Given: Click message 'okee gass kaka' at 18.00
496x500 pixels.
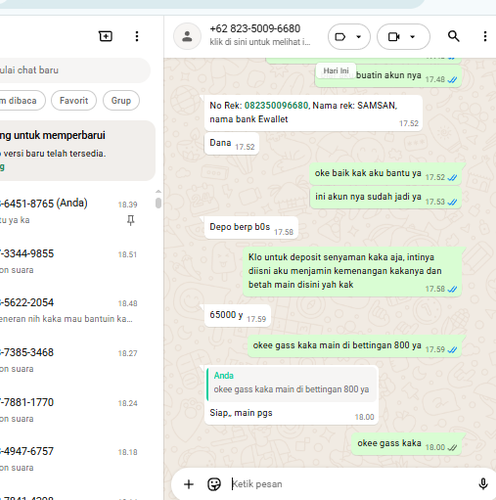Looking at the screenshot, I should tap(407, 444).
